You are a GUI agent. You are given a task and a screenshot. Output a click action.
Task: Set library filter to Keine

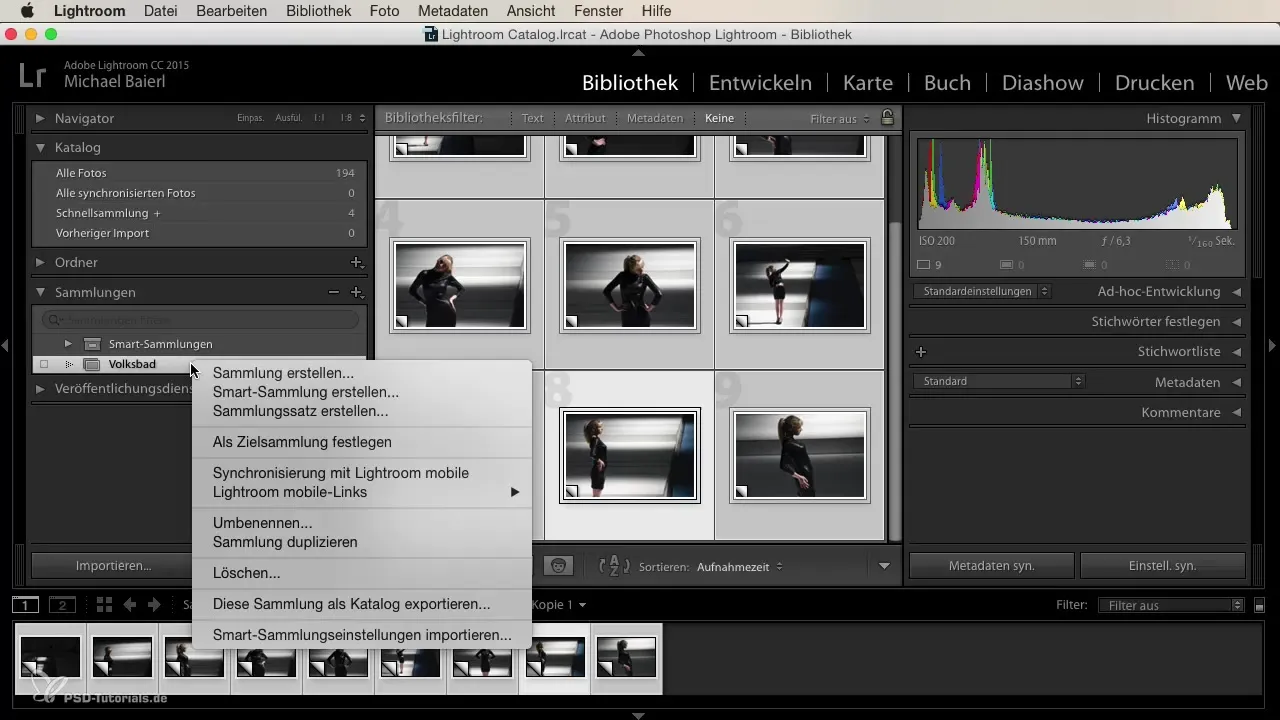coord(719,118)
